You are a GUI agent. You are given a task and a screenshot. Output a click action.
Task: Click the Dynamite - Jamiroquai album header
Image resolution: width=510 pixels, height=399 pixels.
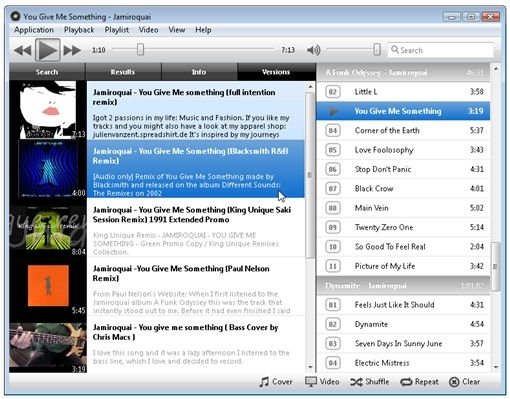(x=403, y=285)
